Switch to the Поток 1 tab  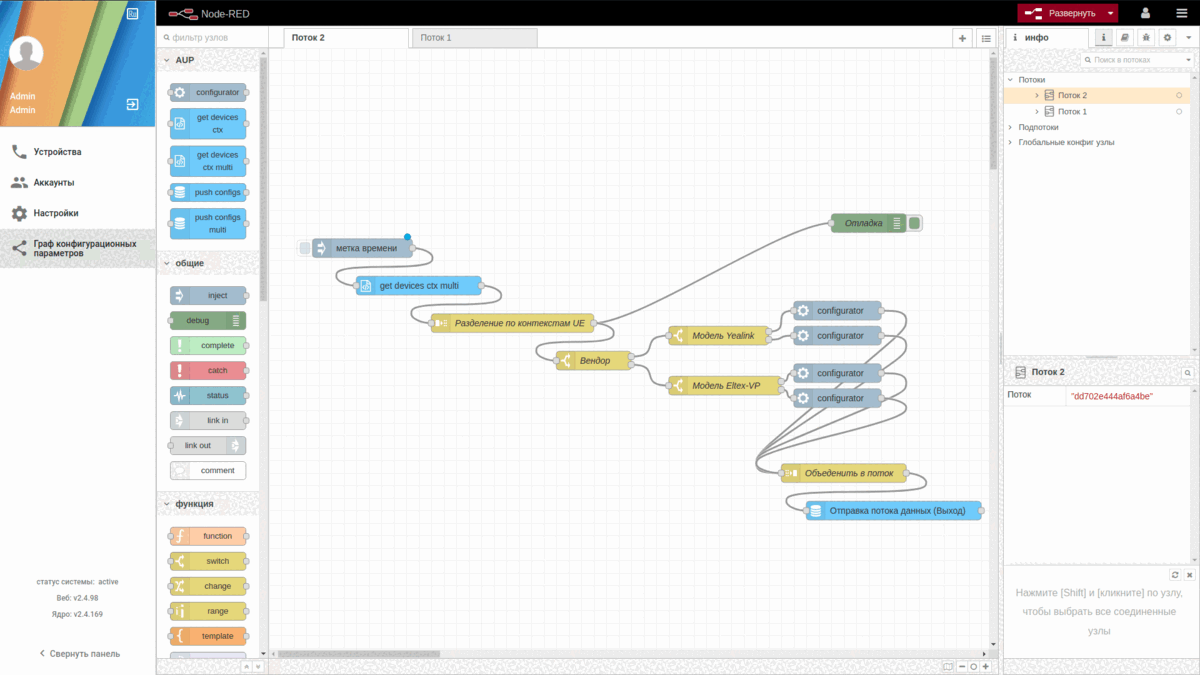click(474, 38)
